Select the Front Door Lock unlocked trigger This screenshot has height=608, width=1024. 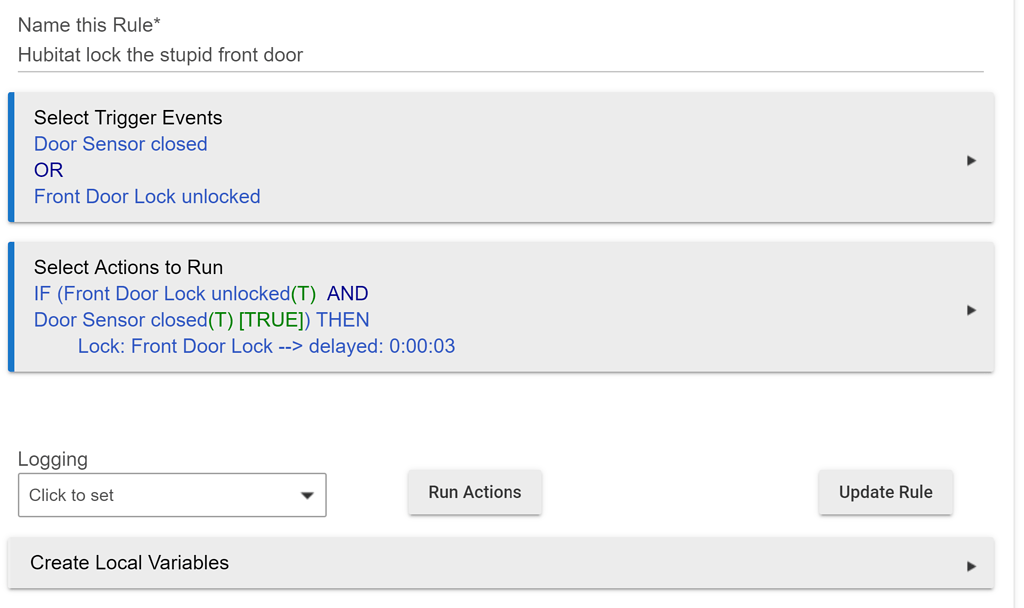[147, 197]
